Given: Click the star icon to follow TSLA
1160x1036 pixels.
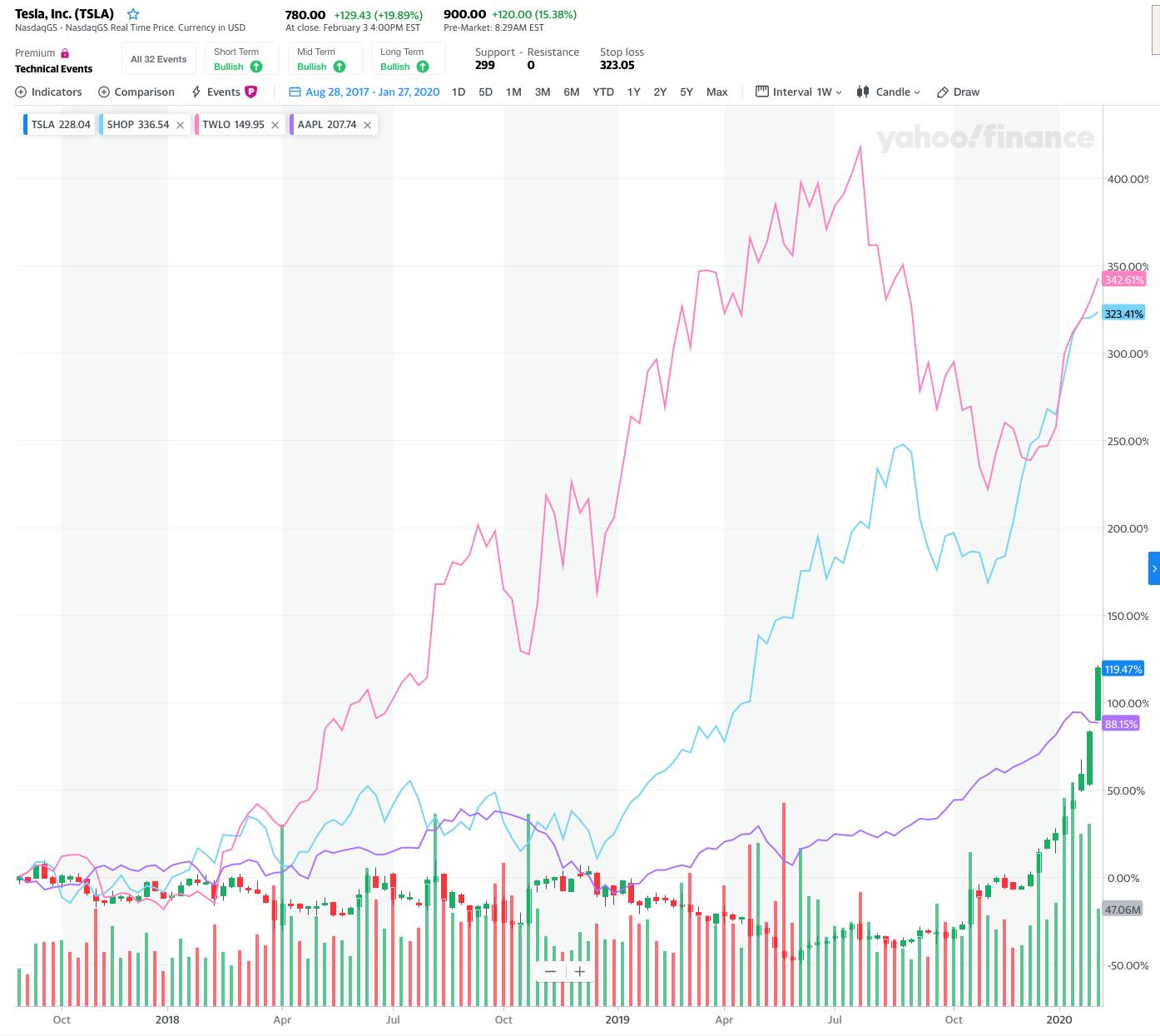Looking at the screenshot, I should pyautogui.click(x=133, y=14).
